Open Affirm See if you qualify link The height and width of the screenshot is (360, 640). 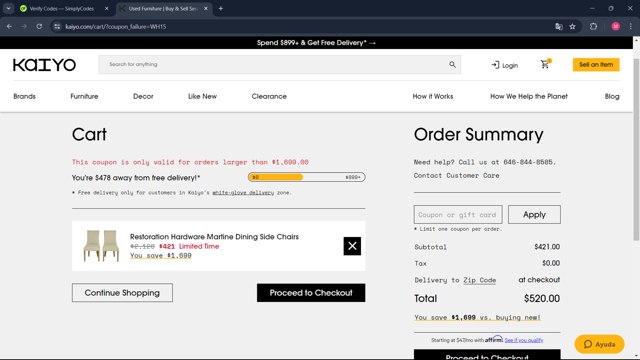(x=524, y=340)
